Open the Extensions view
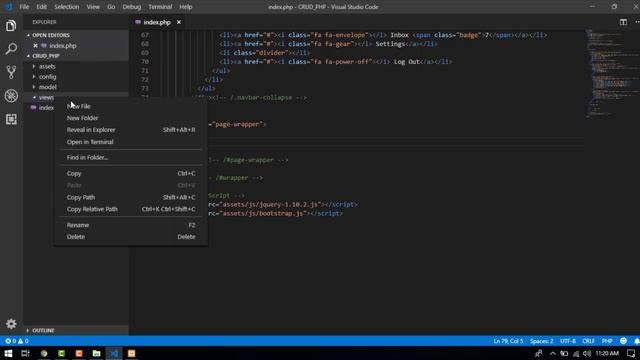This screenshot has width=640, height=360. click(x=11, y=119)
